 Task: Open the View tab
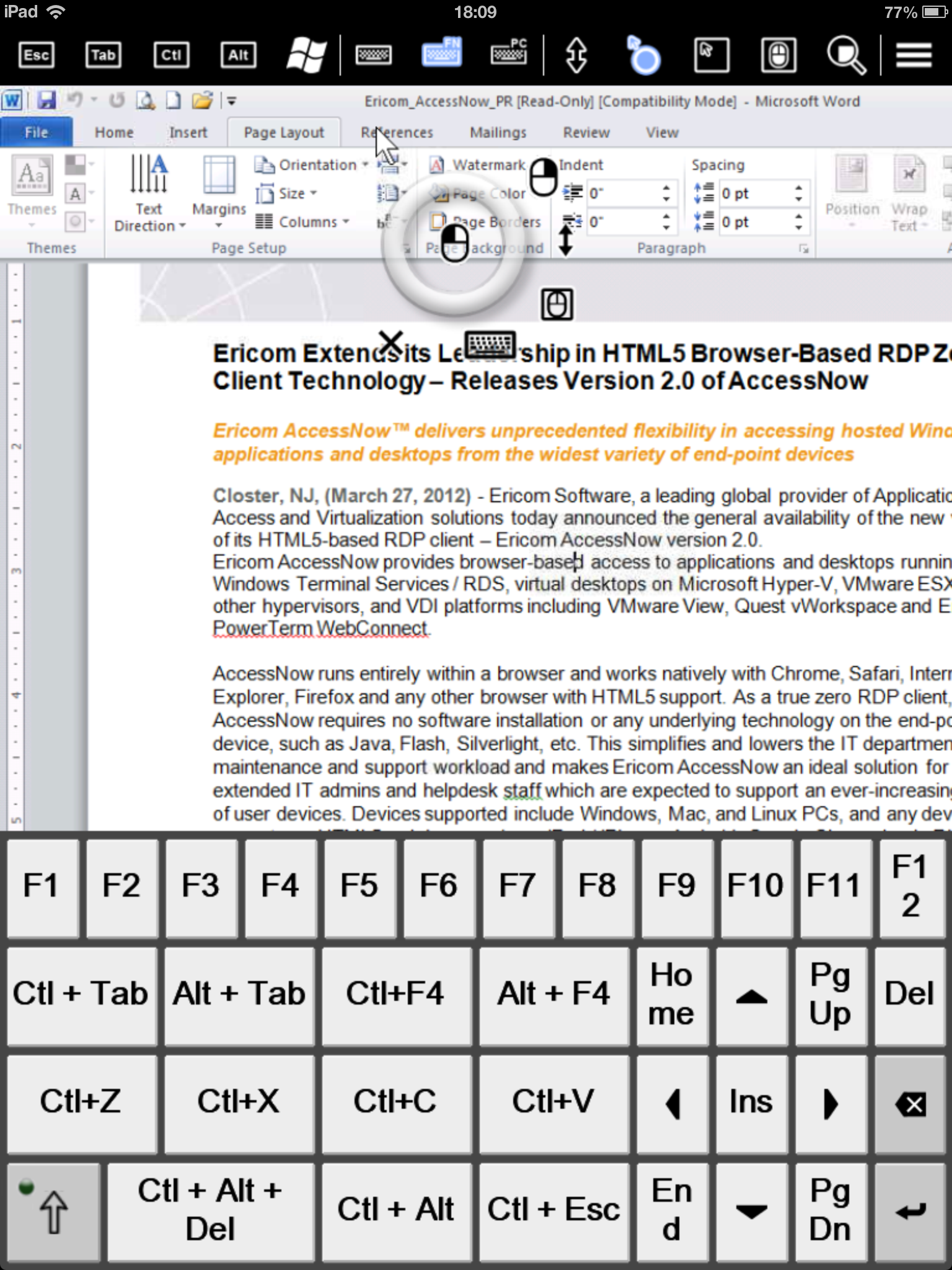tap(662, 133)
